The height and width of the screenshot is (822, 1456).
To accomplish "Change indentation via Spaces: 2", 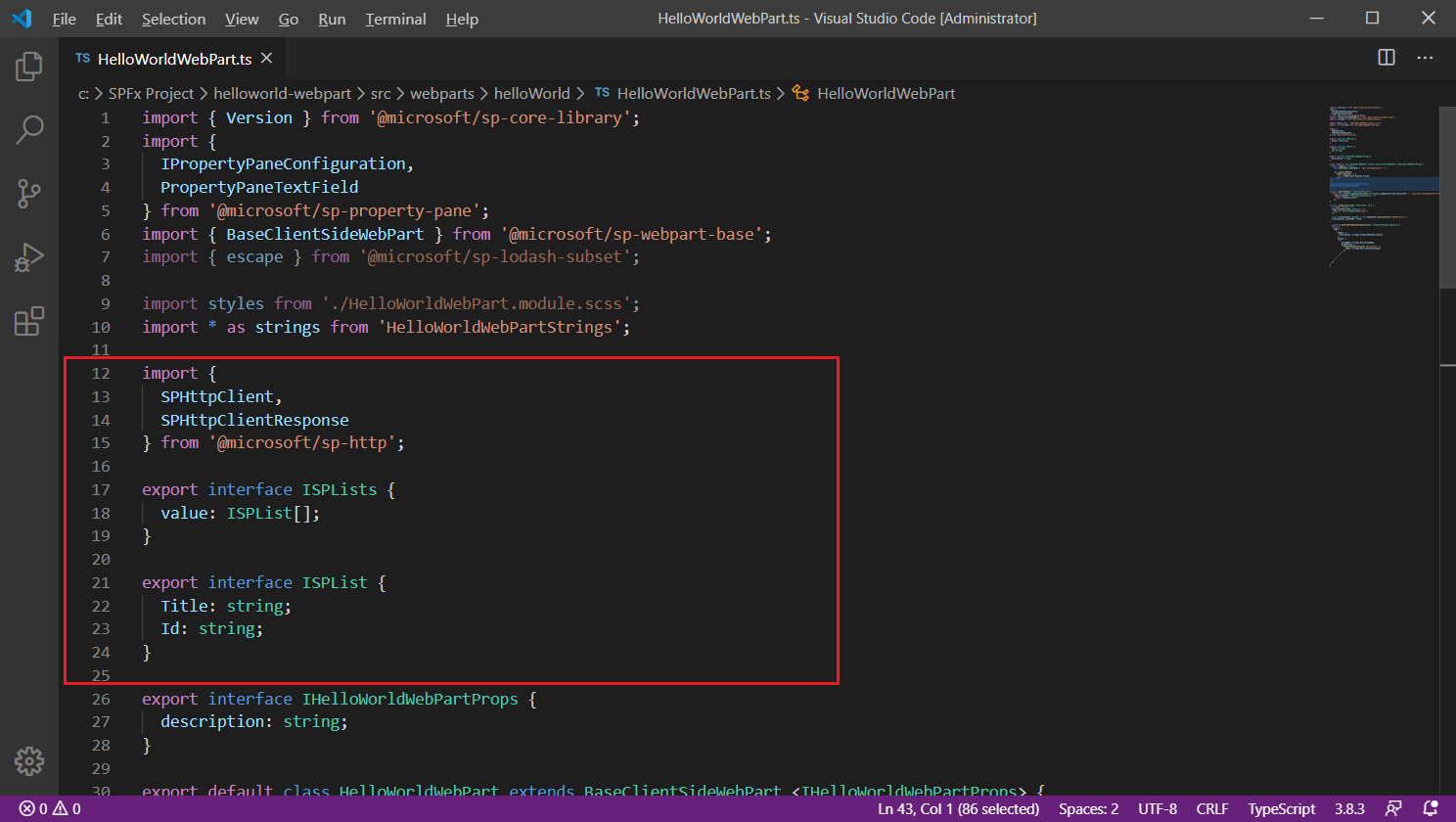I will (1088, 808).
